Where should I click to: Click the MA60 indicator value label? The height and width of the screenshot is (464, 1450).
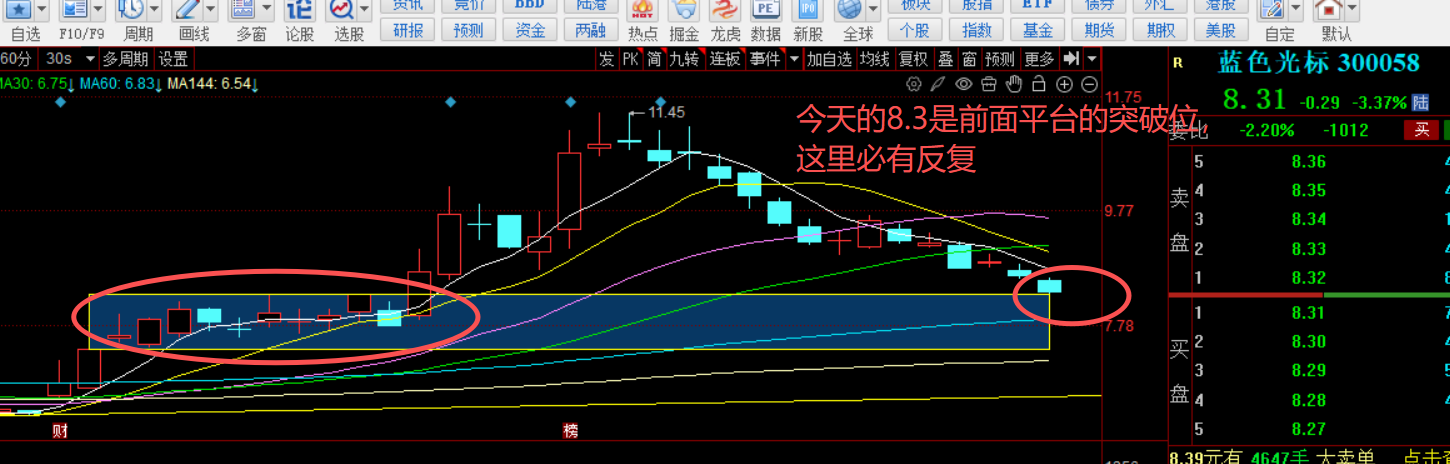(x=119, y=84)
